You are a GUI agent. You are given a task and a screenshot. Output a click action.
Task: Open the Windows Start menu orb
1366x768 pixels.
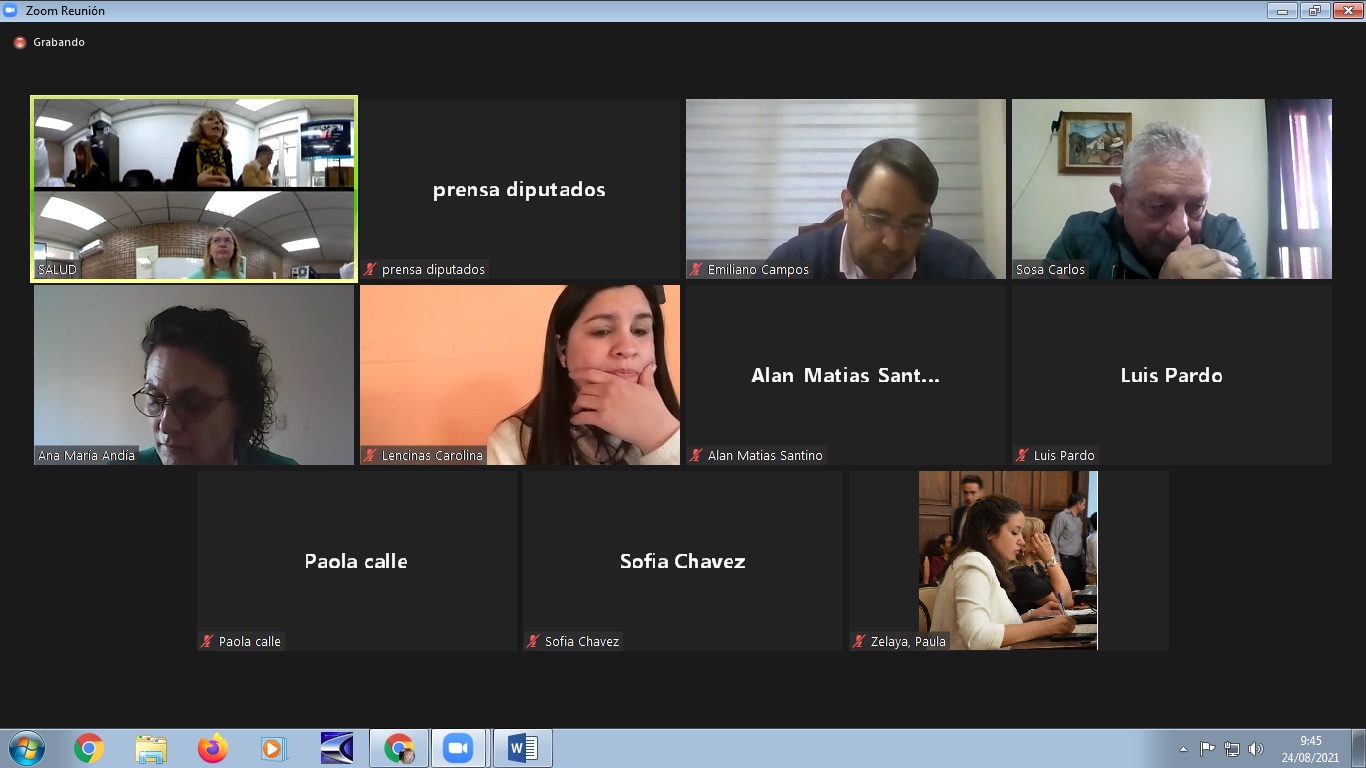pyautogui.click(x=26, y=748)
